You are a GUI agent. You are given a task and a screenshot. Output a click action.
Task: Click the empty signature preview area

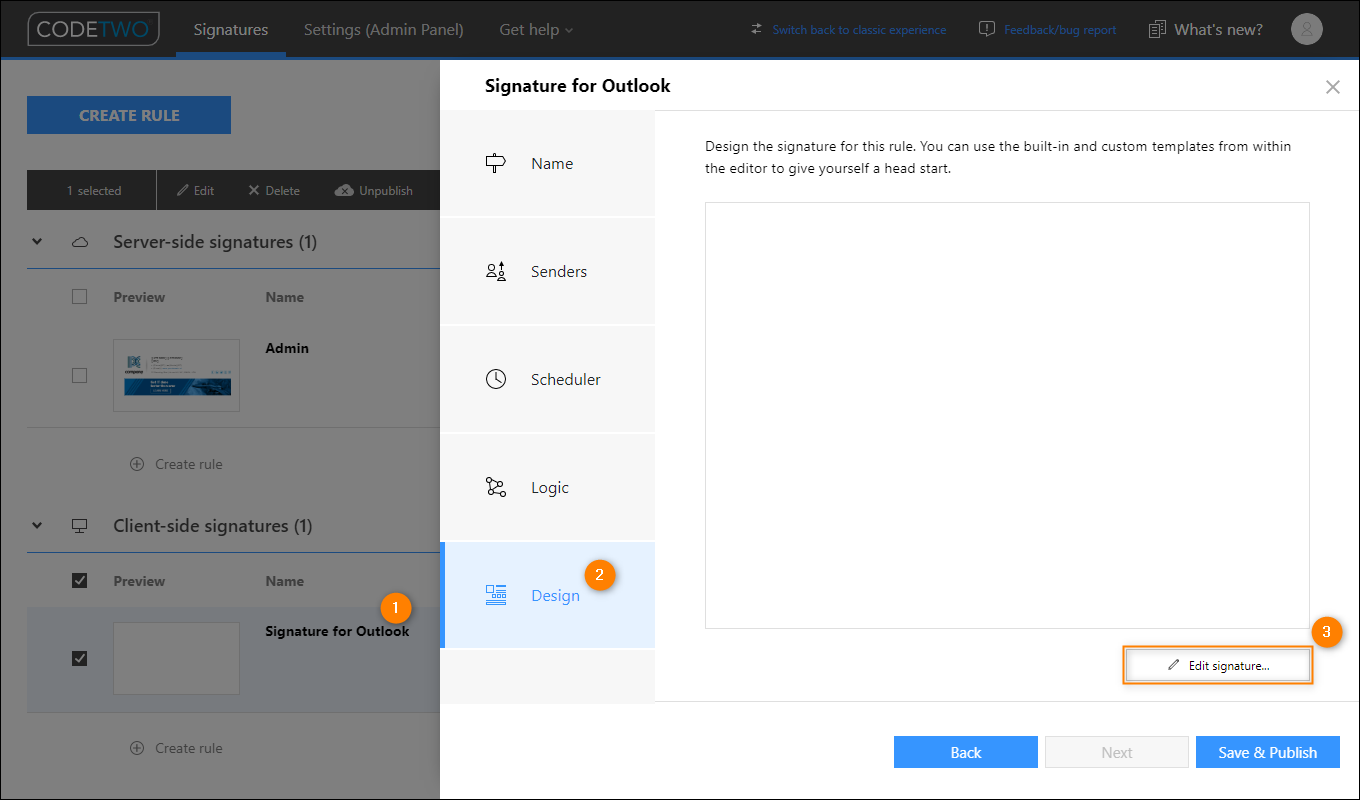click(x=1007, y=415)
